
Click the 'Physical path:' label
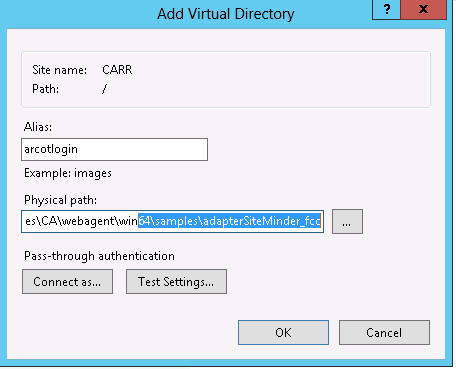tap(60, 200)
